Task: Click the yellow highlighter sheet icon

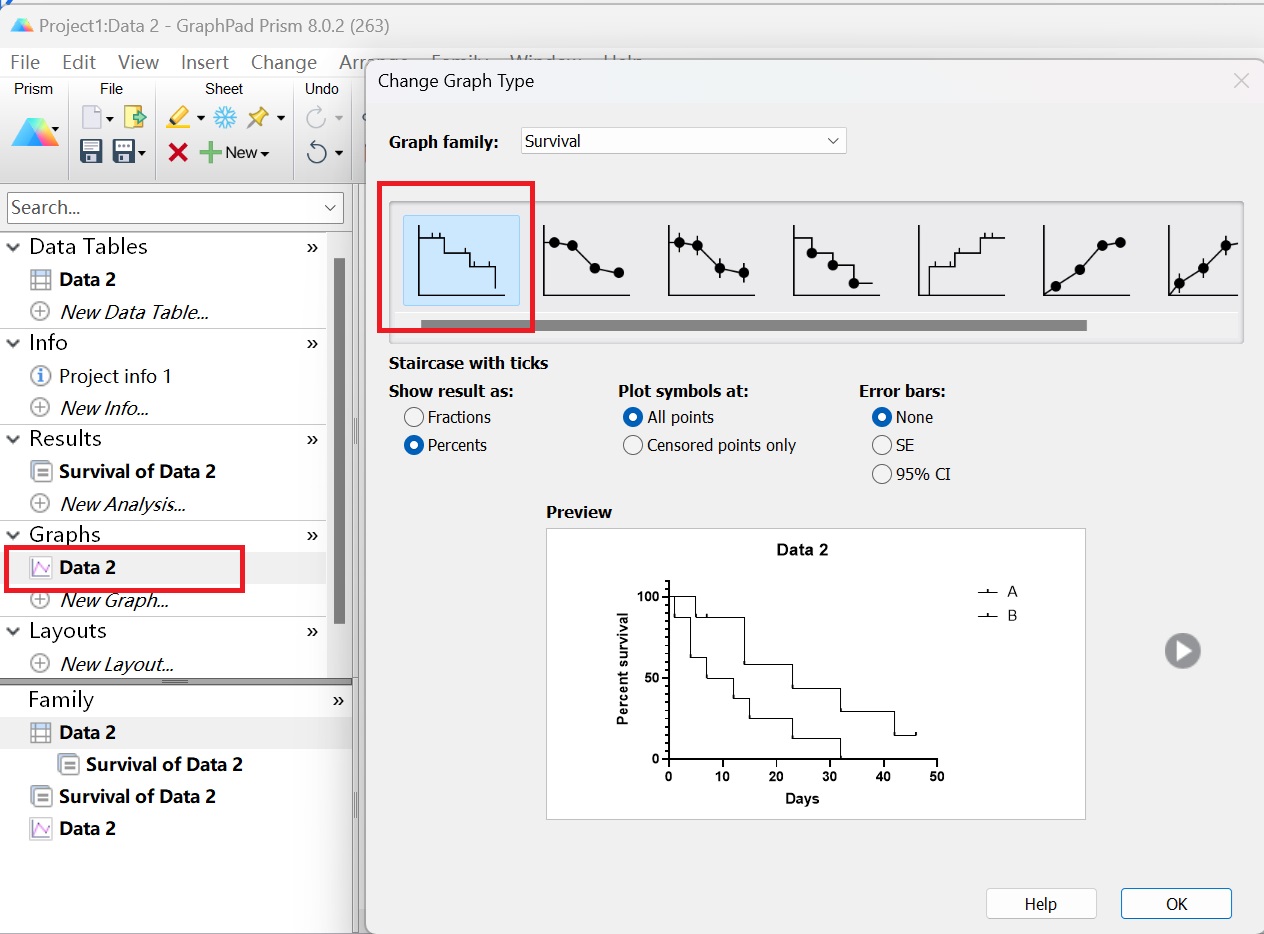Action: (179, 118)
